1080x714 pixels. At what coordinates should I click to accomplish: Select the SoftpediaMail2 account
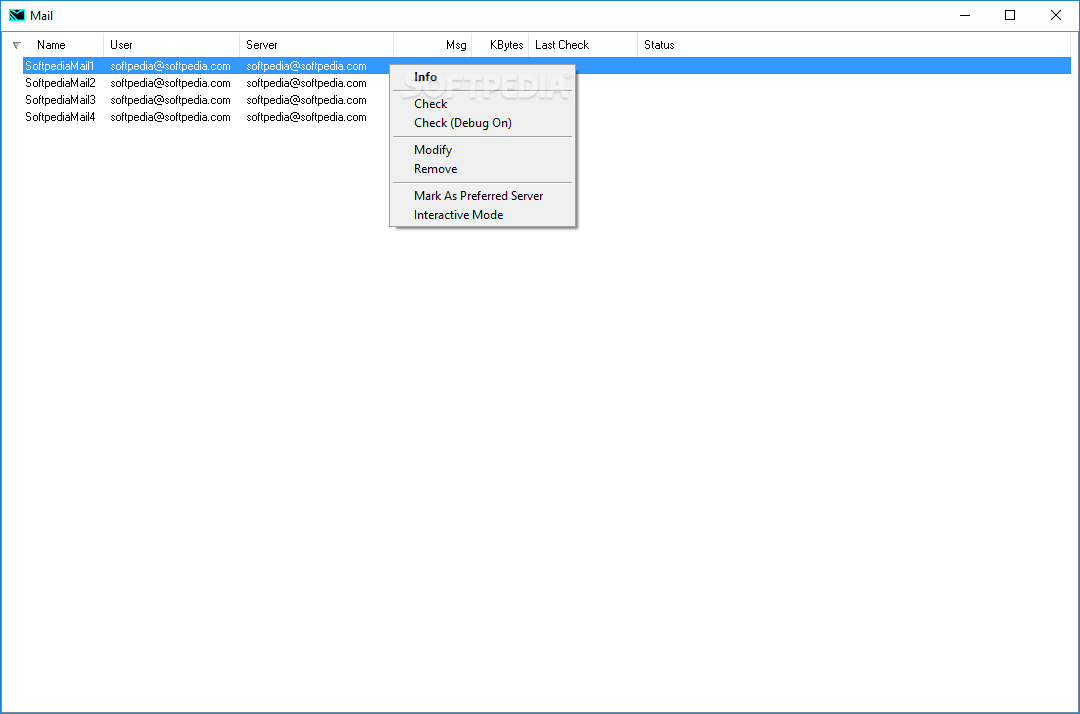60,83
